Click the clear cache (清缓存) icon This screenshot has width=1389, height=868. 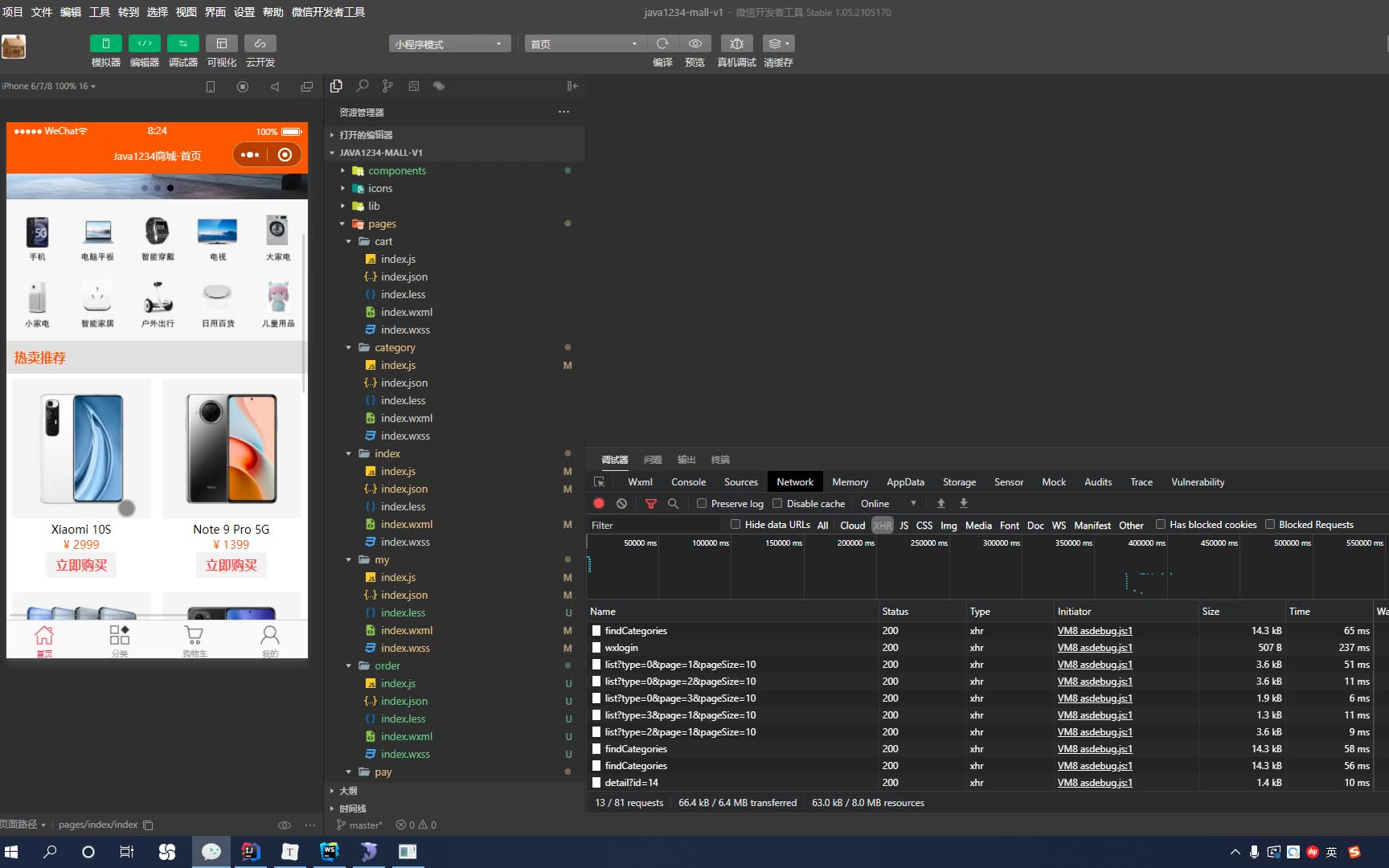pyautogui.click(x=778, y=43)
